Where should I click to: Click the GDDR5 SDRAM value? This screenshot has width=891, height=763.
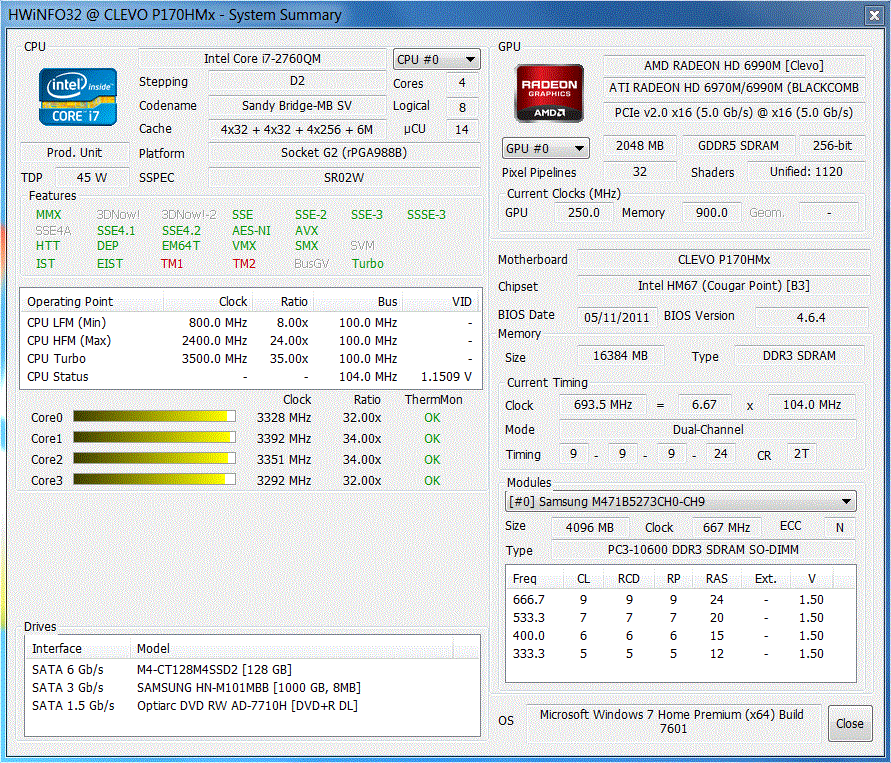pyautogui.click(x=738, y=146)
